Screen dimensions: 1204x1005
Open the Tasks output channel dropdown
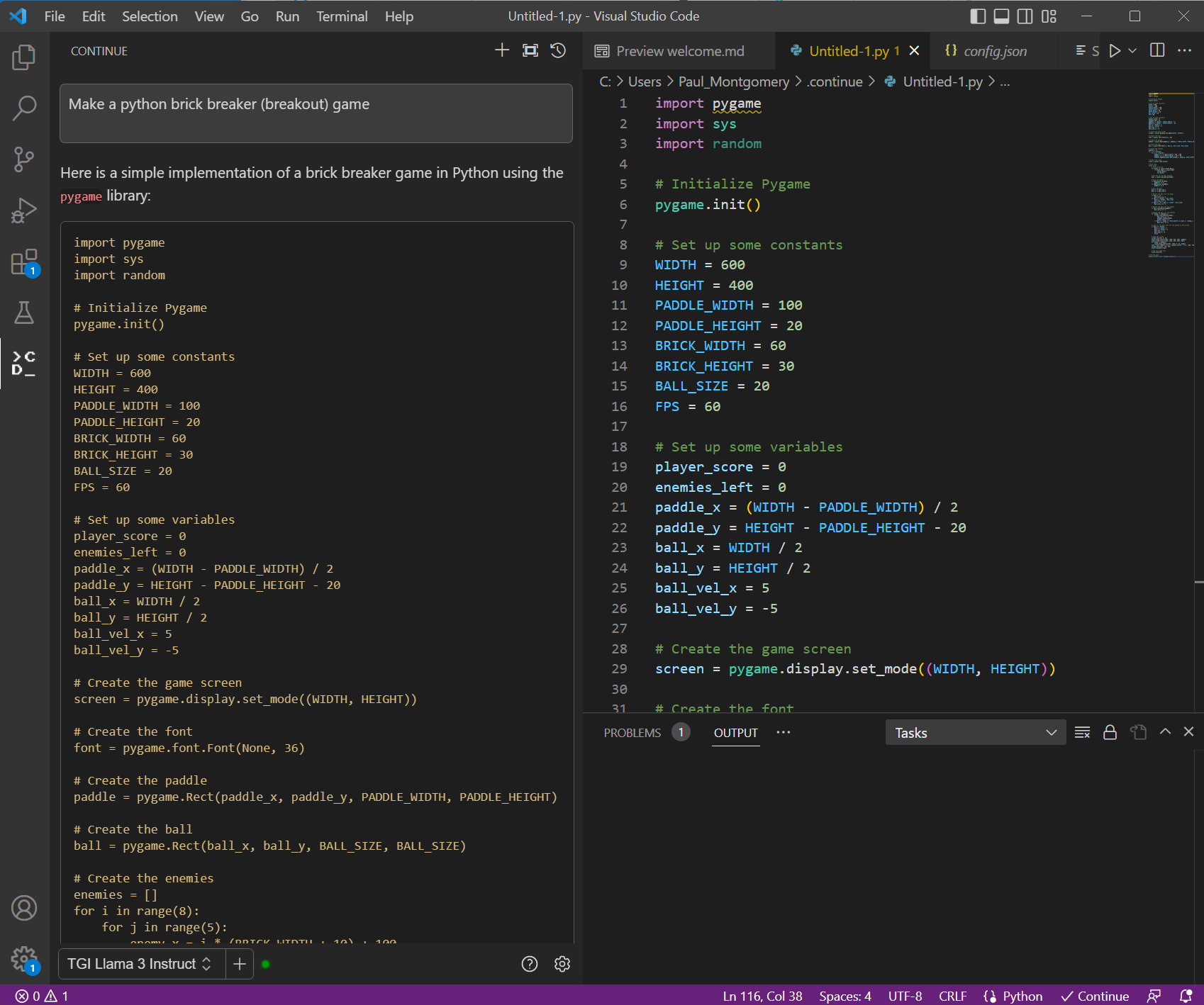coord(975,732)
